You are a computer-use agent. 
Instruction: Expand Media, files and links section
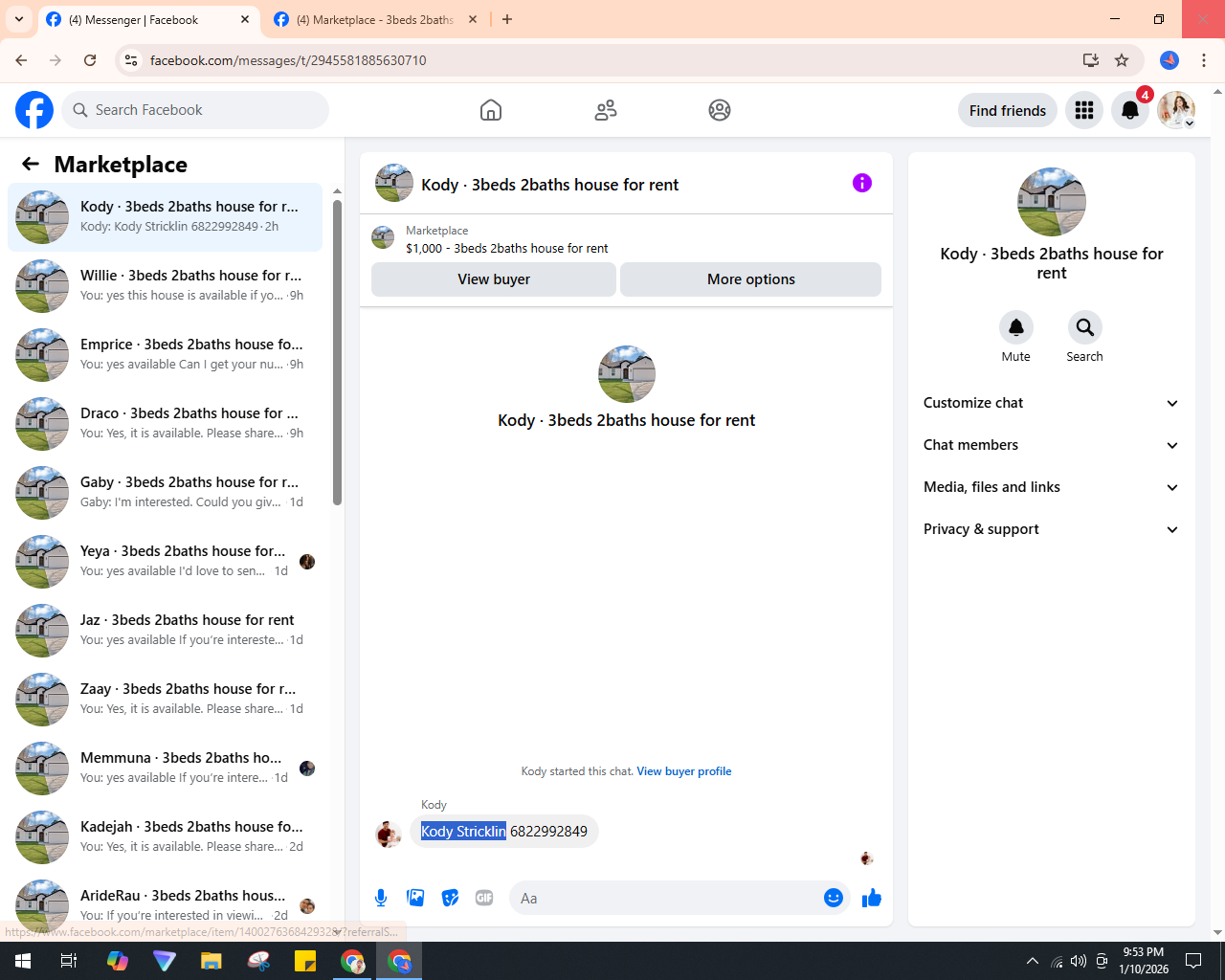(1052, 487)
